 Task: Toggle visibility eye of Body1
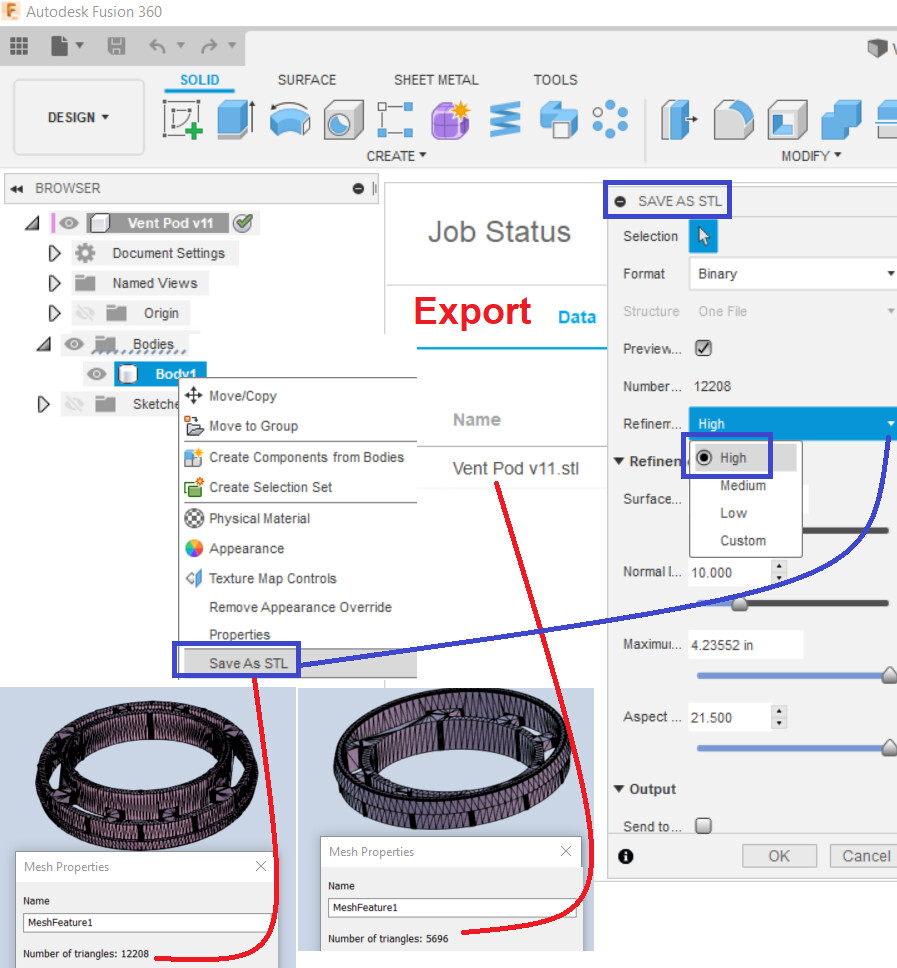(x=96, y=374)
